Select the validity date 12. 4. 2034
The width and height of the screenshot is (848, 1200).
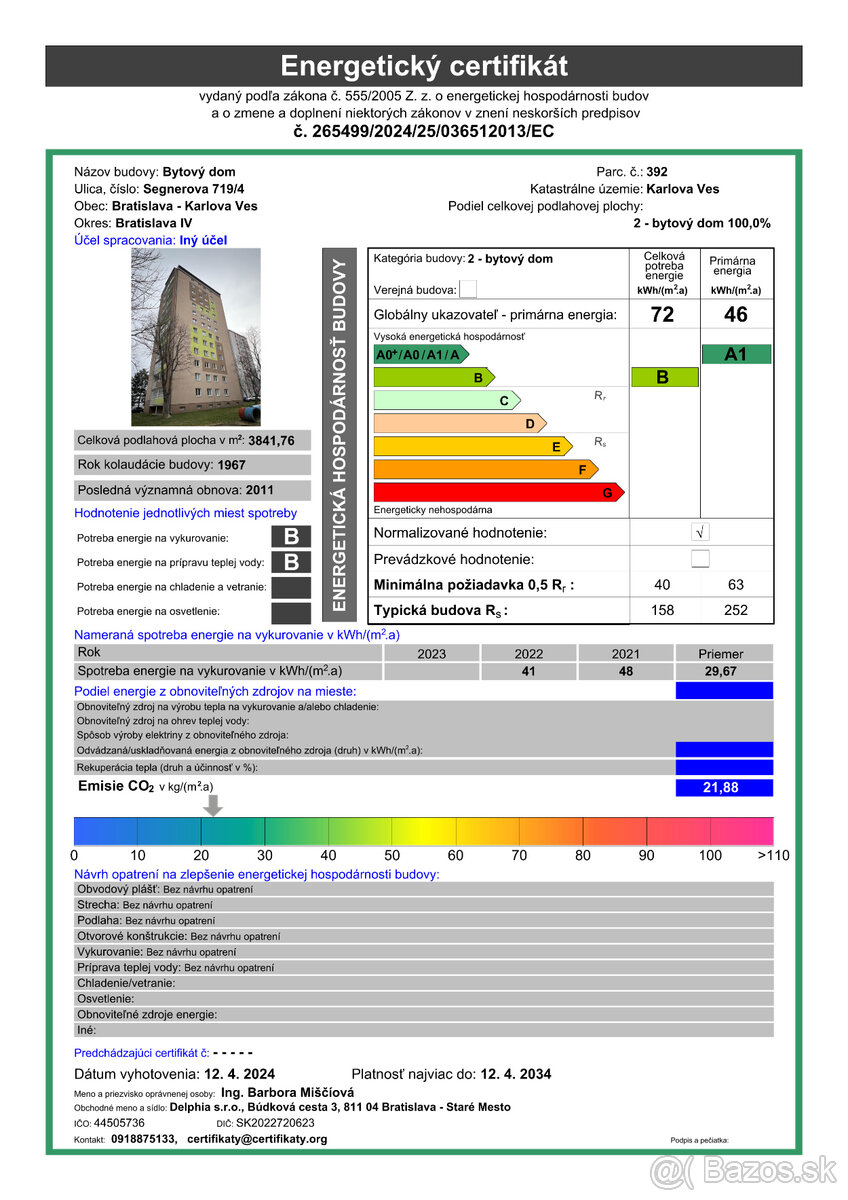pos(516,1074)
